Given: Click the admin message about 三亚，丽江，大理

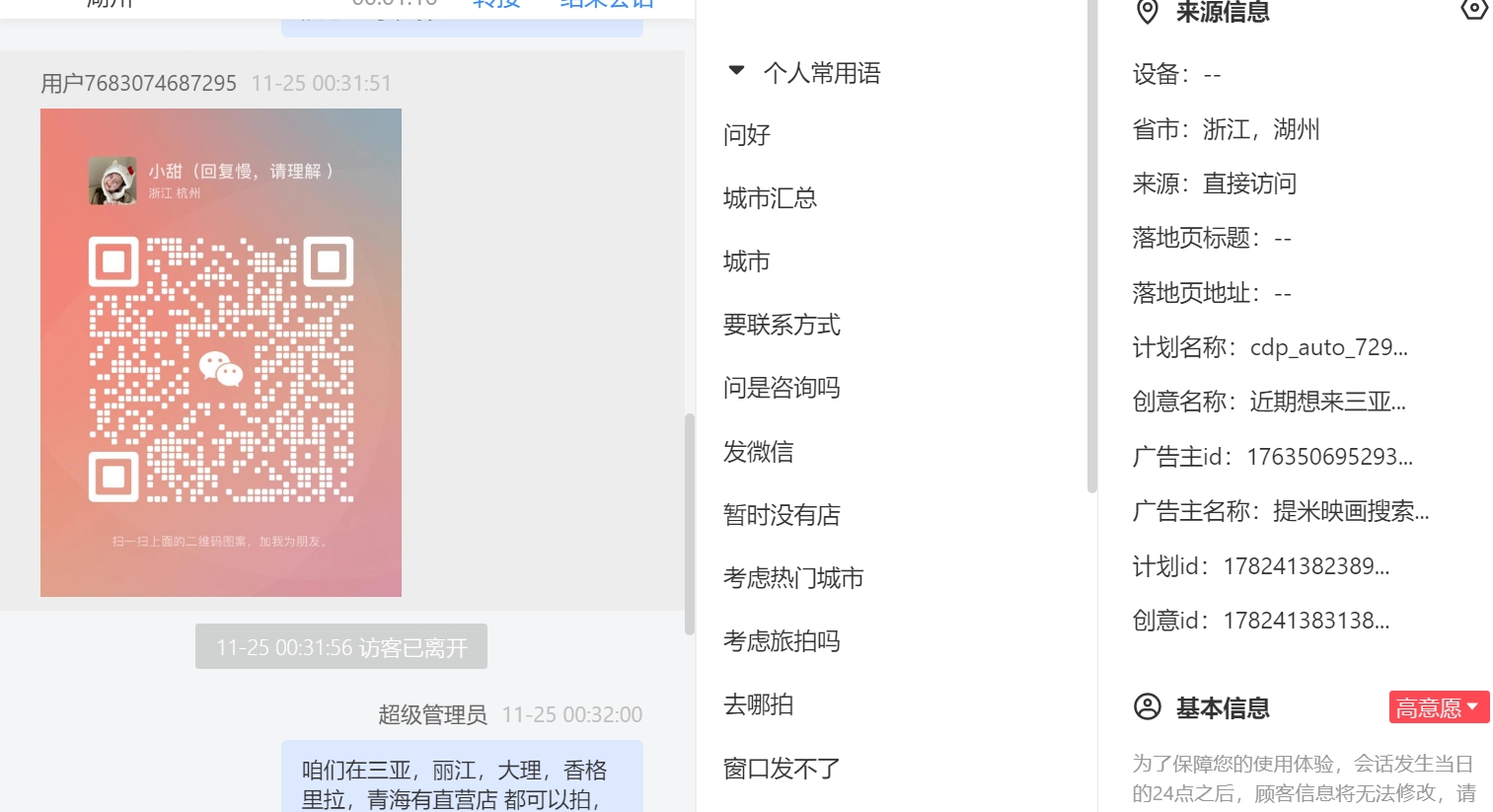Looking at the screenshot, I should click(462, 777).
